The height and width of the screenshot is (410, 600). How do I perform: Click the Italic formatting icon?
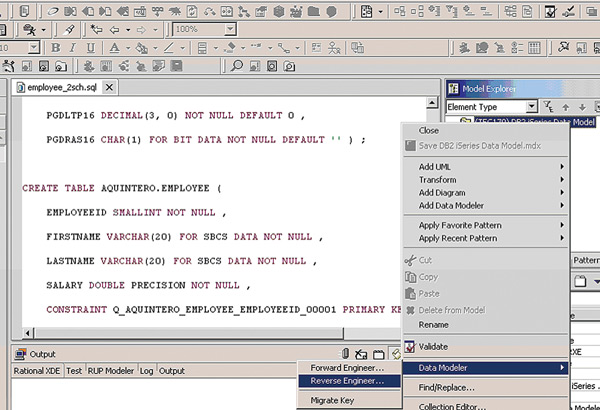72,48
